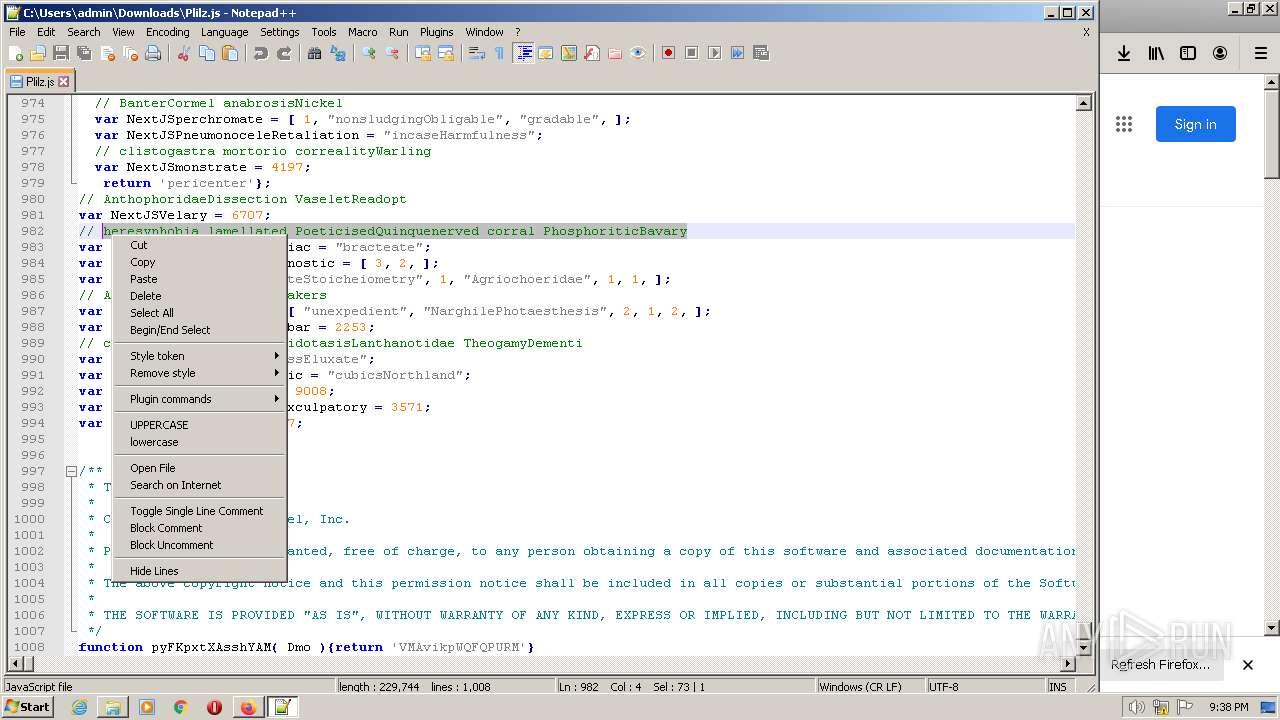Click the Redo arrow icon

pyautogui.click(x=284, y=53)
